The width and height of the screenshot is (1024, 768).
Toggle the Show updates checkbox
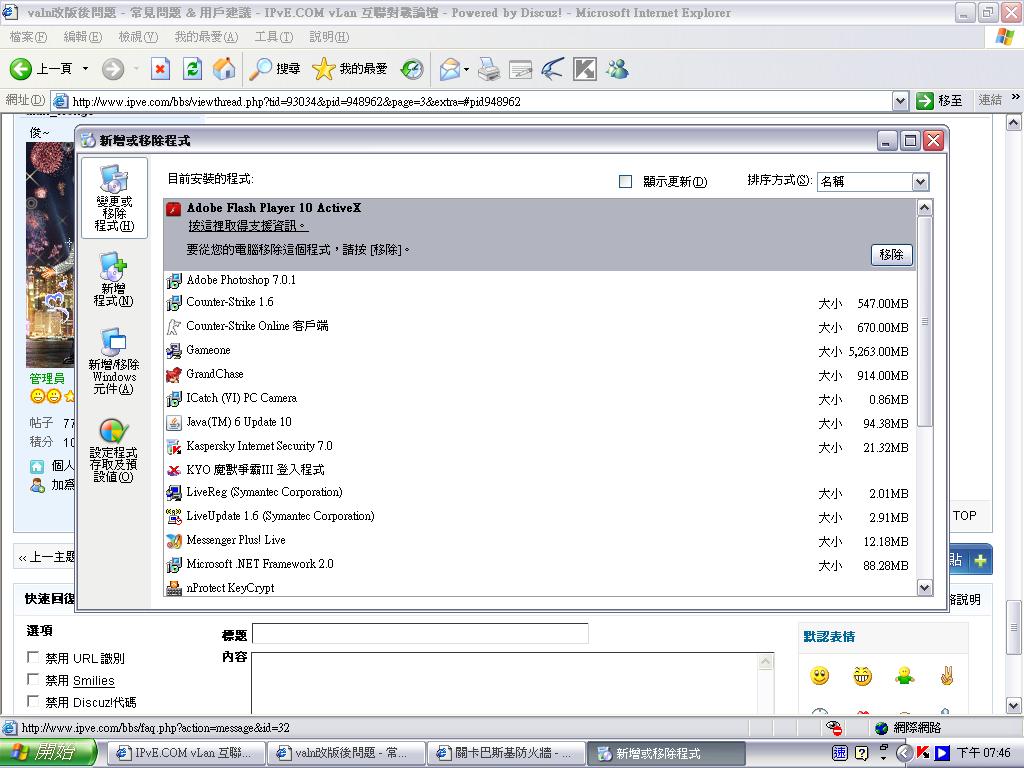click(625, 182)
